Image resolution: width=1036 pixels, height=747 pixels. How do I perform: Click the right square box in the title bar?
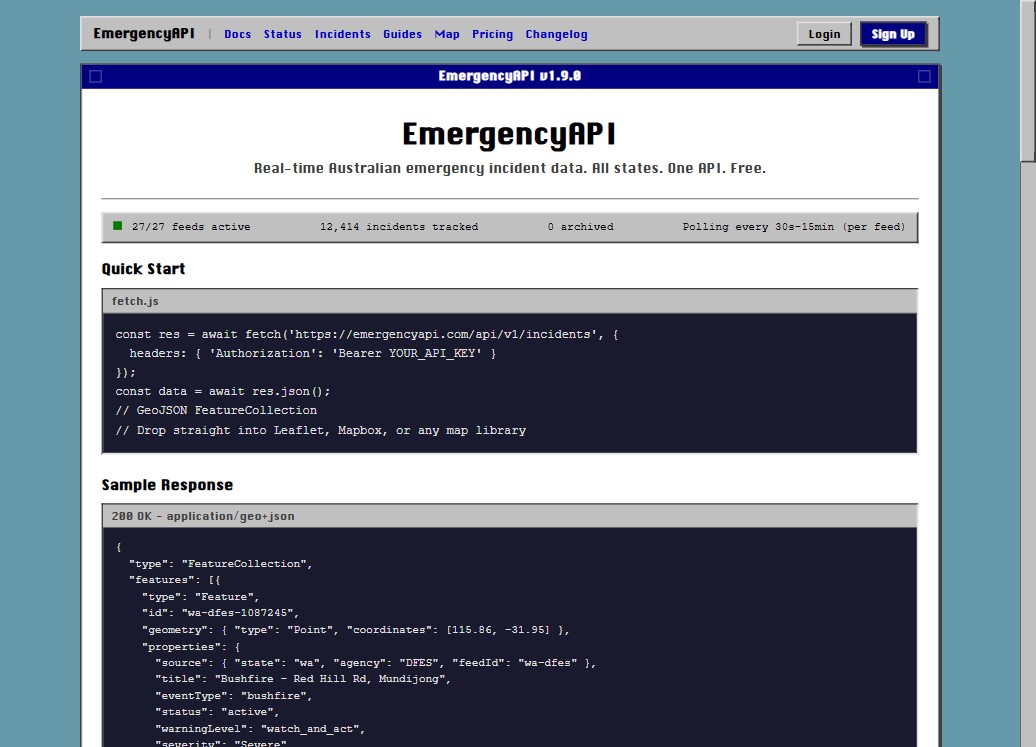[x=924, y=76]
